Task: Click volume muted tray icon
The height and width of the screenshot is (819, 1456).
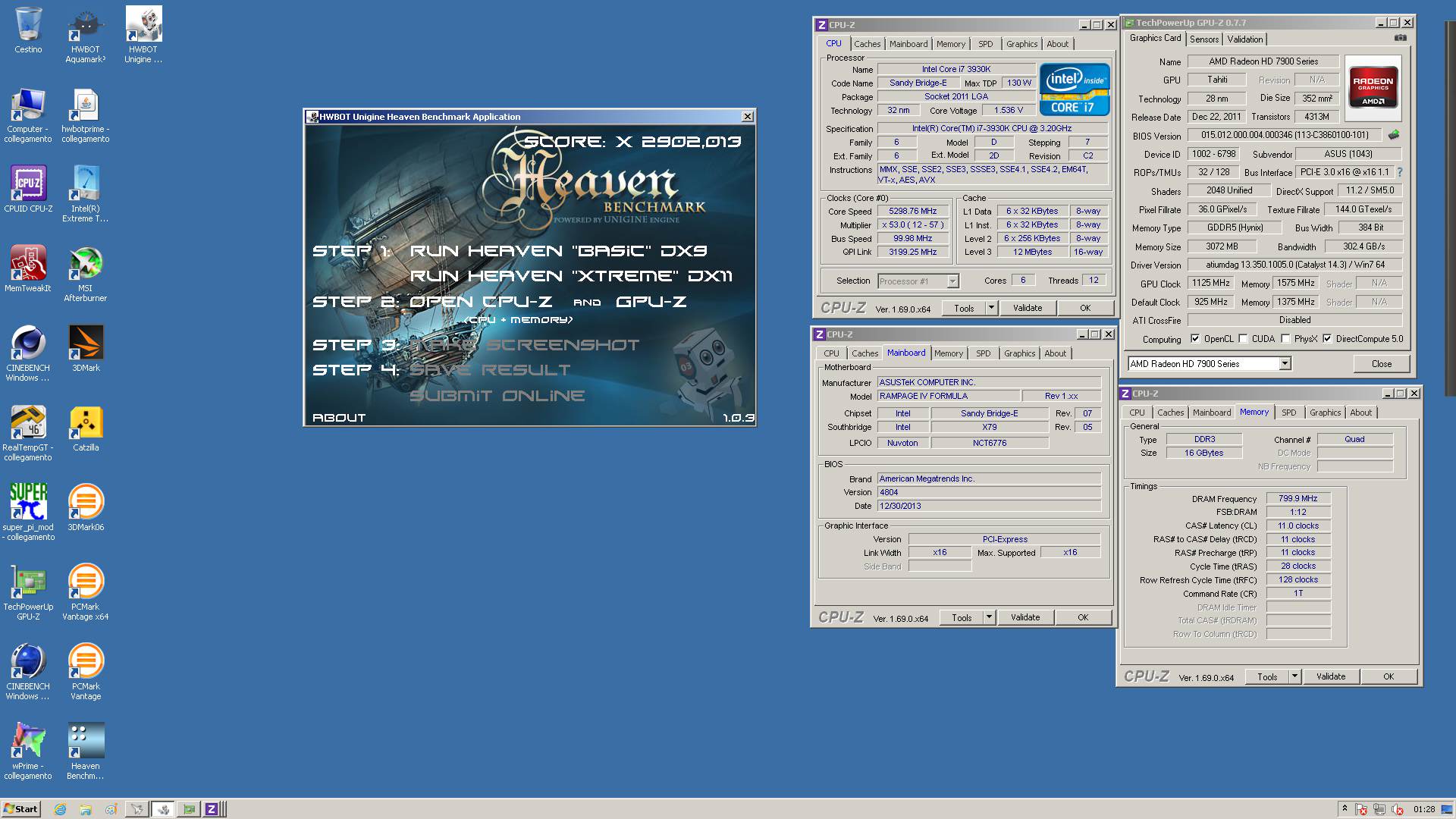Action: coord(1398,810)
